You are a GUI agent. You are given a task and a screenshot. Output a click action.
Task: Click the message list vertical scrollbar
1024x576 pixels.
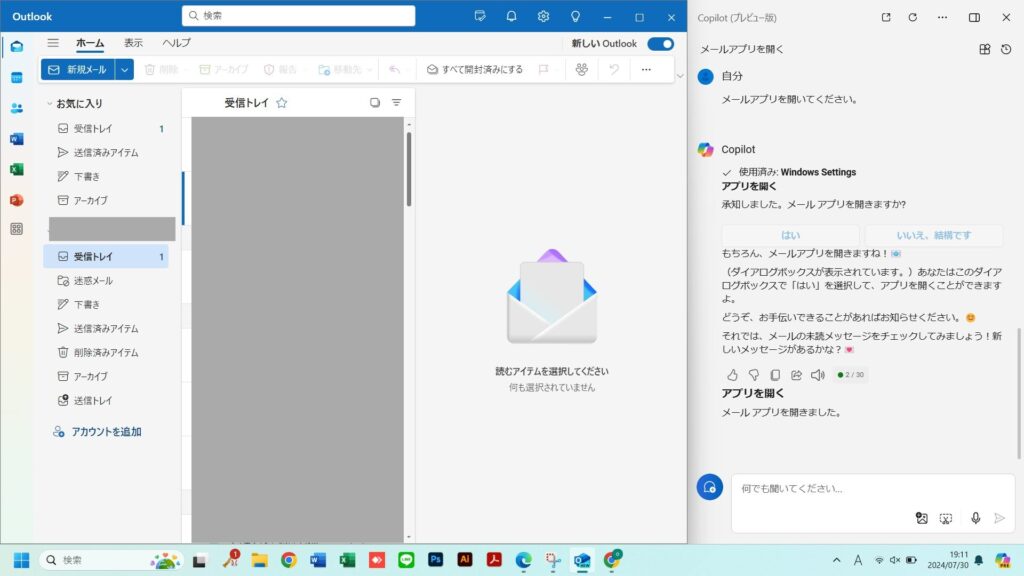(x=408, y=170)
